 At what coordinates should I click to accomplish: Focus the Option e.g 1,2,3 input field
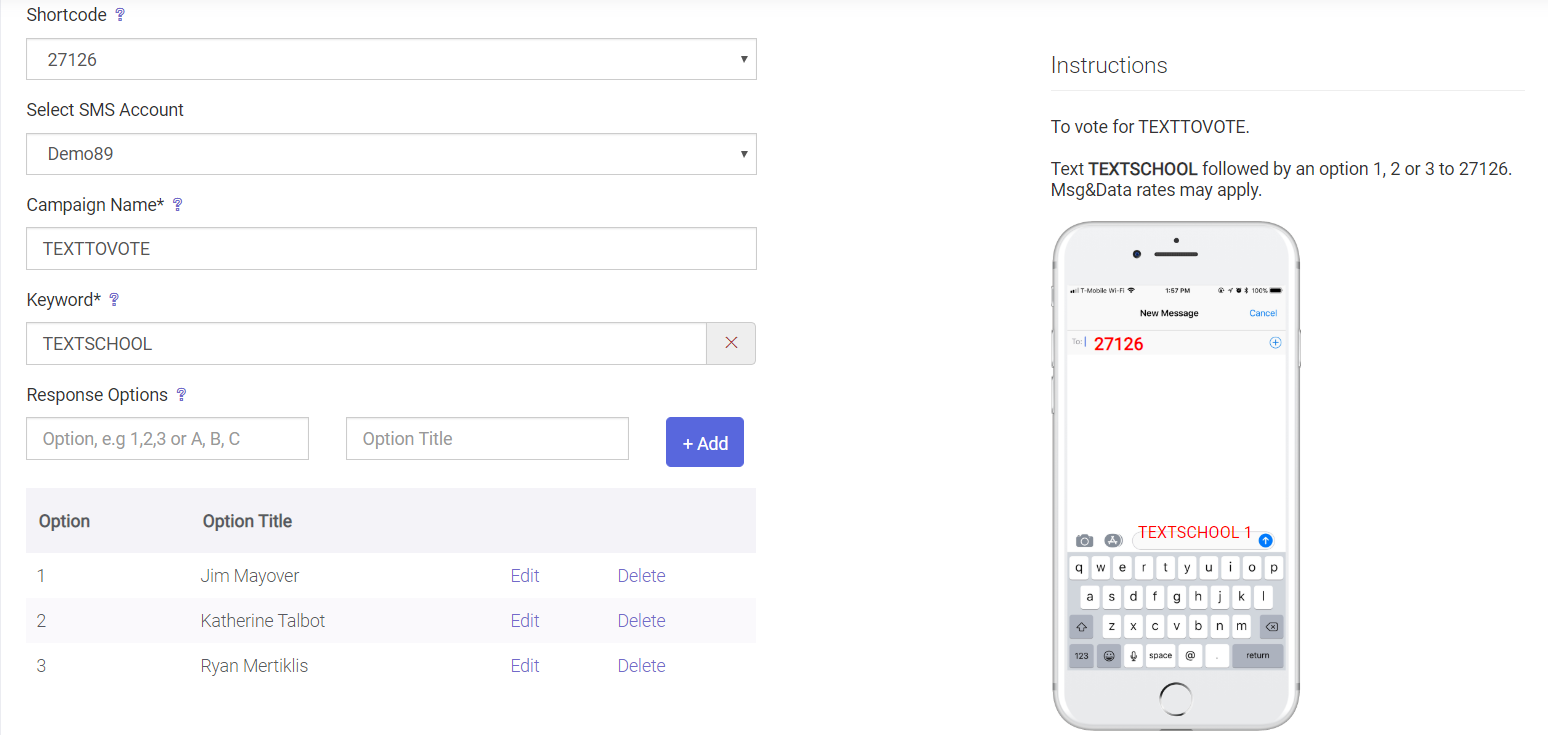point(167,439)
